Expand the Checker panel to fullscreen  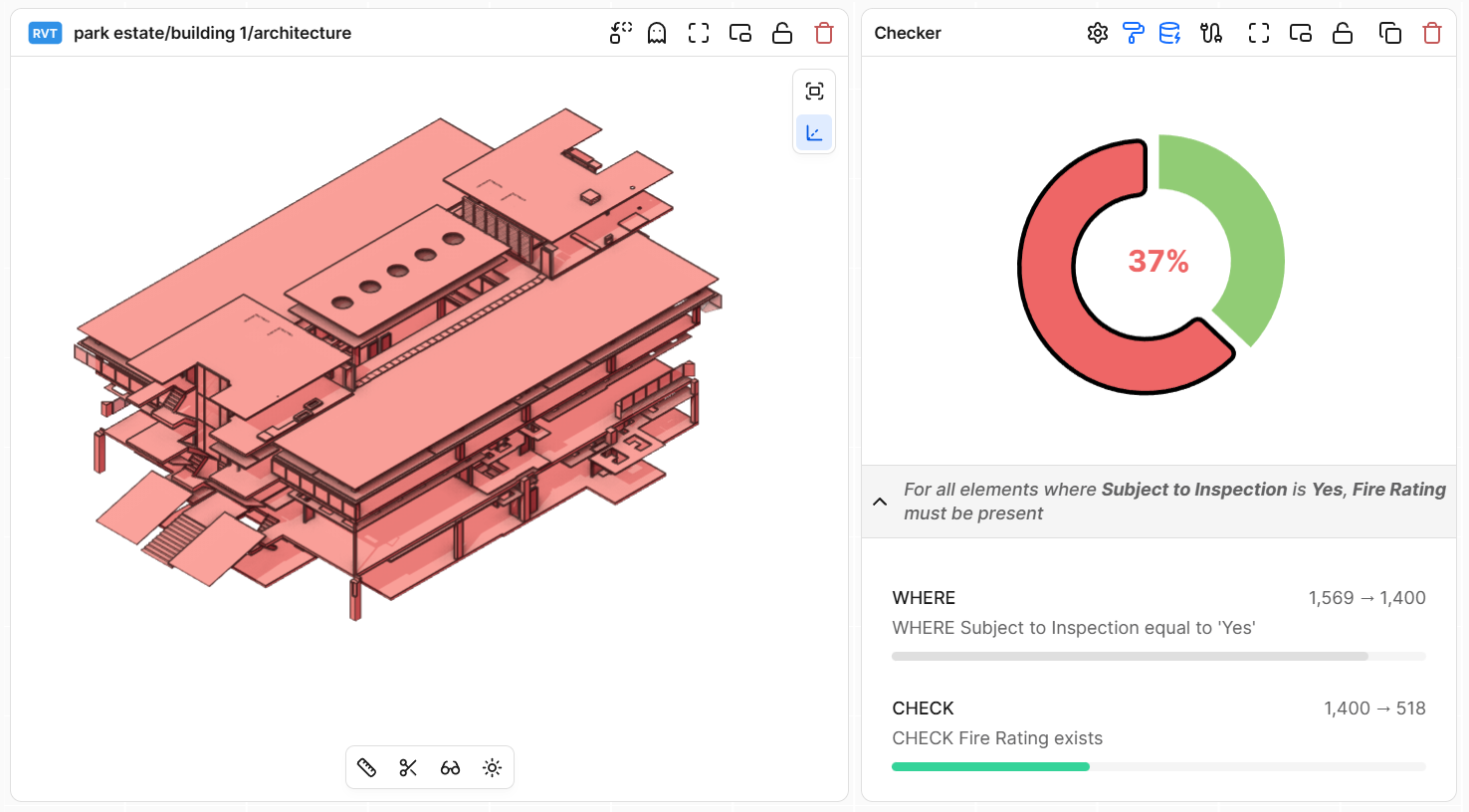[x=1259, y=33]
